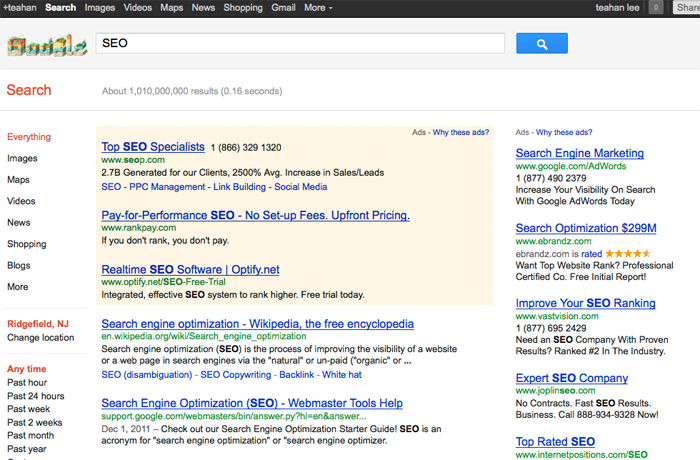Select the Everything filter in sidebar
This screenshot has width=700, height=460.
click(29, 137)
